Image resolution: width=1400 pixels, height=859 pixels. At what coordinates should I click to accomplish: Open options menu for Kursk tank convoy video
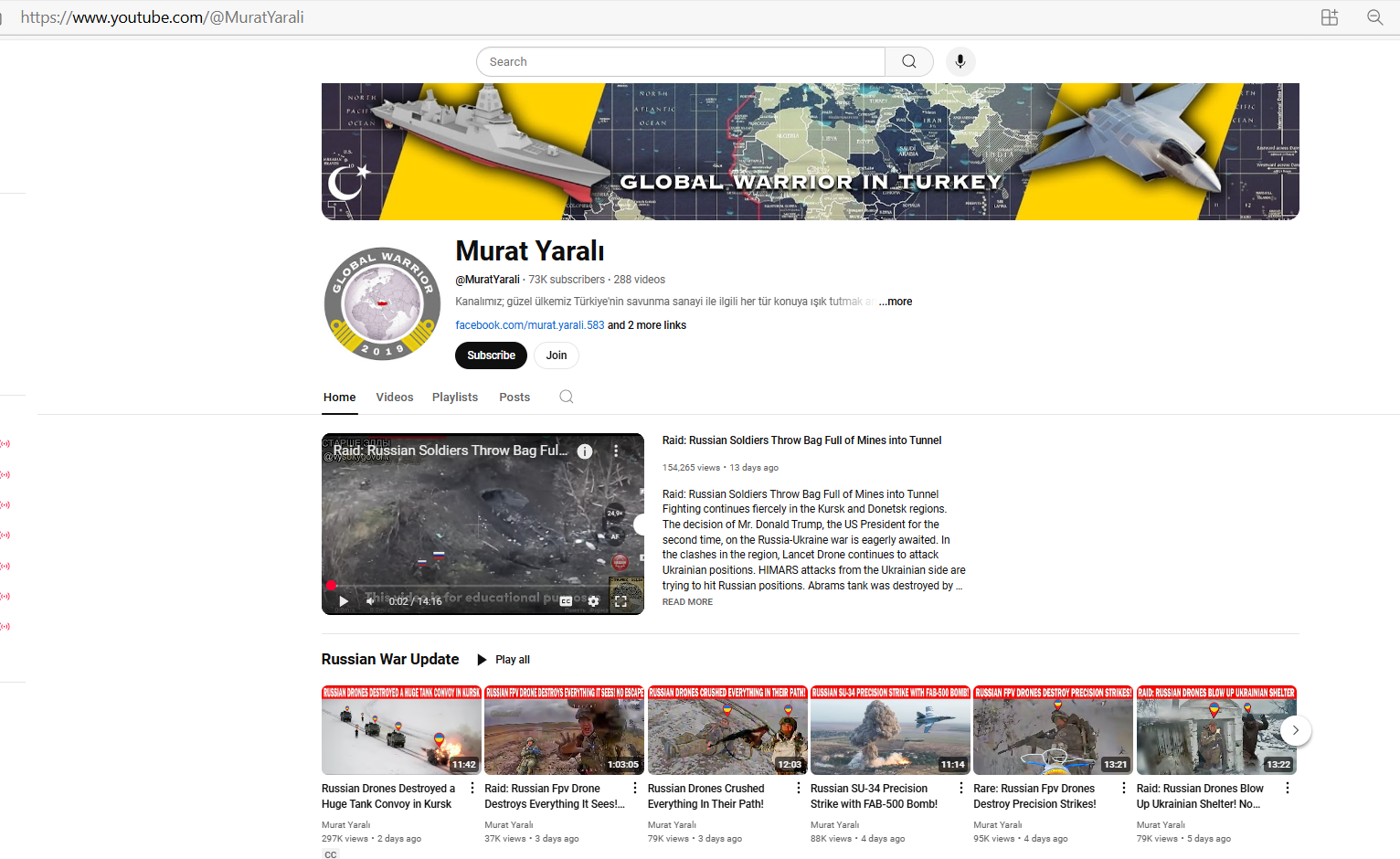coord(472,789)
